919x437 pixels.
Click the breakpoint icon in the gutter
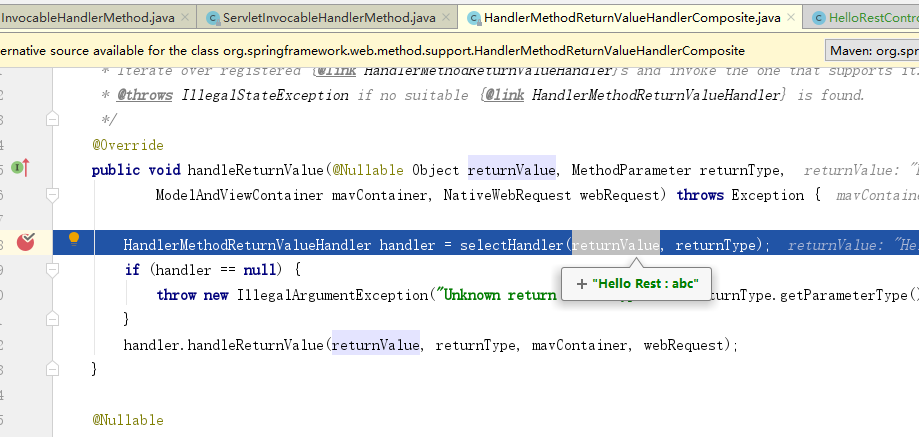(26, 241)
